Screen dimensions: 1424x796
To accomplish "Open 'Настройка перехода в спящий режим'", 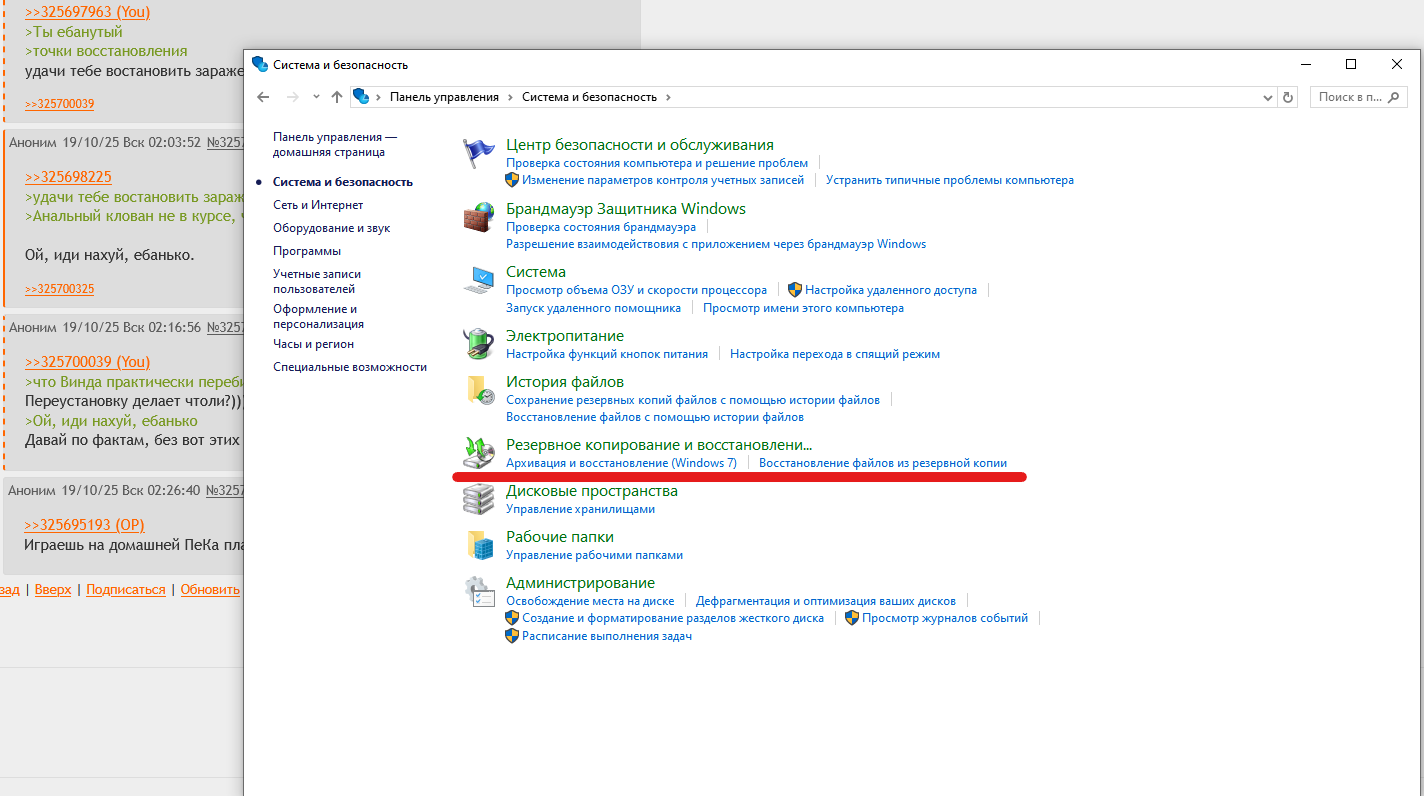I will (835, 354).
